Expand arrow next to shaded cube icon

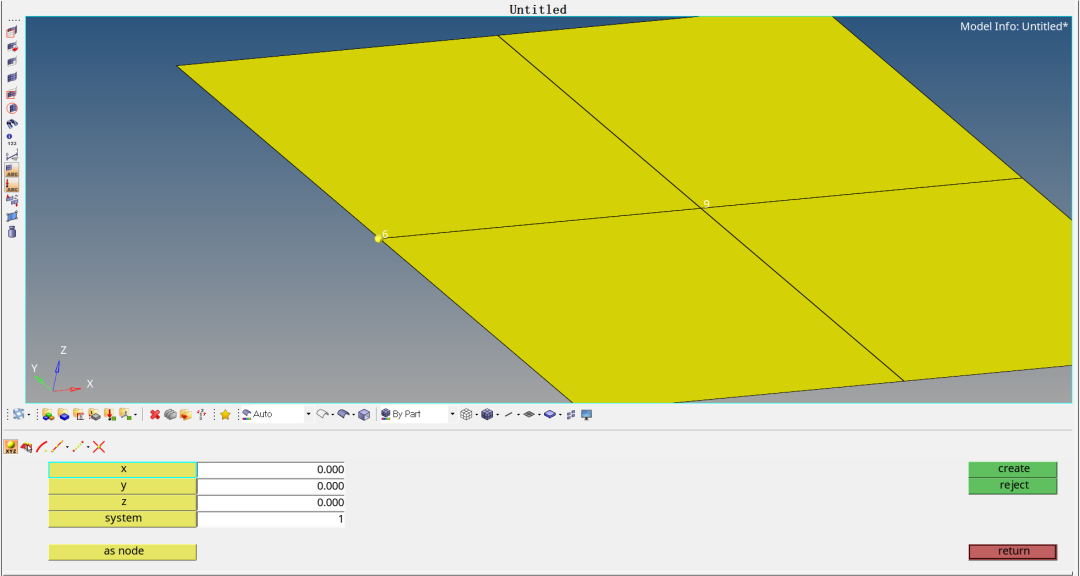coord(497,415)
